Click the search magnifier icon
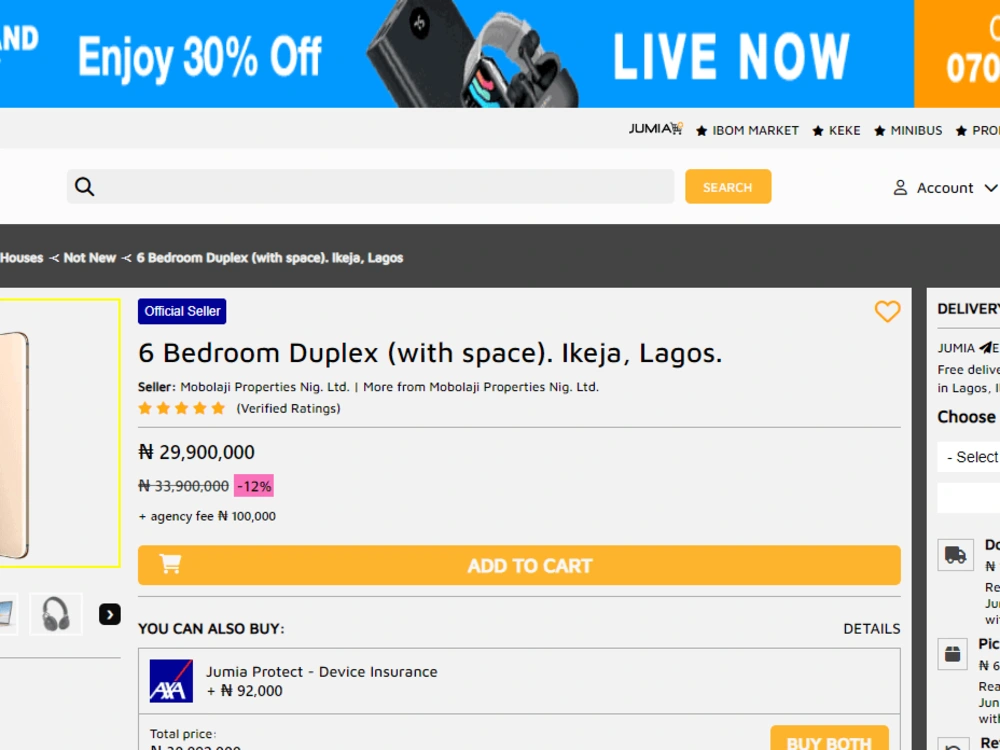The image size is (1000, 750). 85,187
